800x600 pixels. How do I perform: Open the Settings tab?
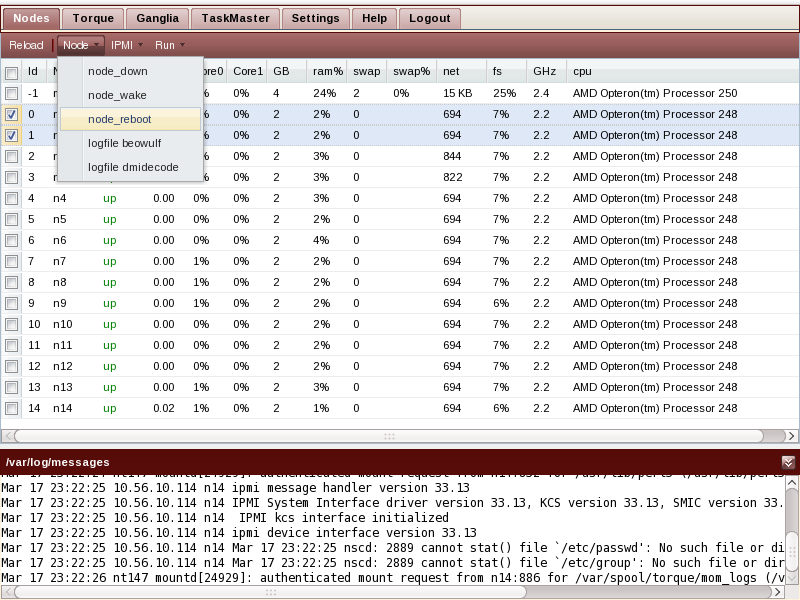tap(315, 18)
